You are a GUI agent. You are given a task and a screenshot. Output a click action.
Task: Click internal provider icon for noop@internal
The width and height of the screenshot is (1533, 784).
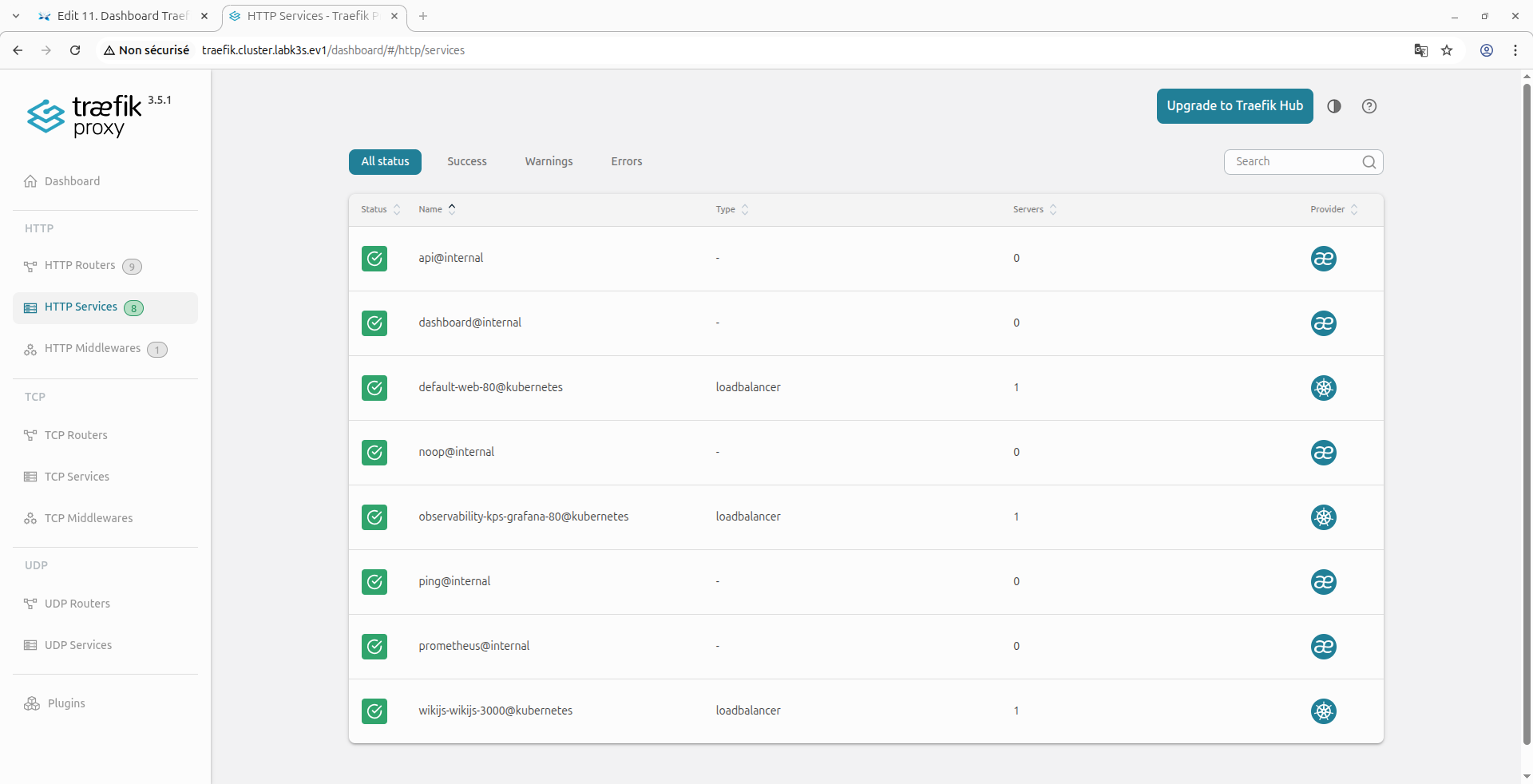(1324, 453)
